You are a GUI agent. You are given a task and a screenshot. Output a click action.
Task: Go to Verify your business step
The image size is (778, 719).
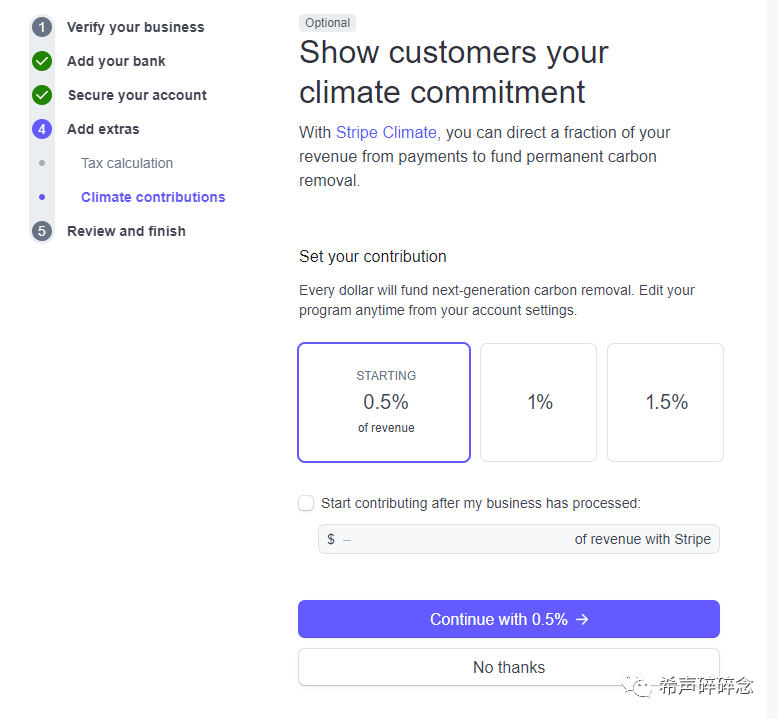(135, 27)
